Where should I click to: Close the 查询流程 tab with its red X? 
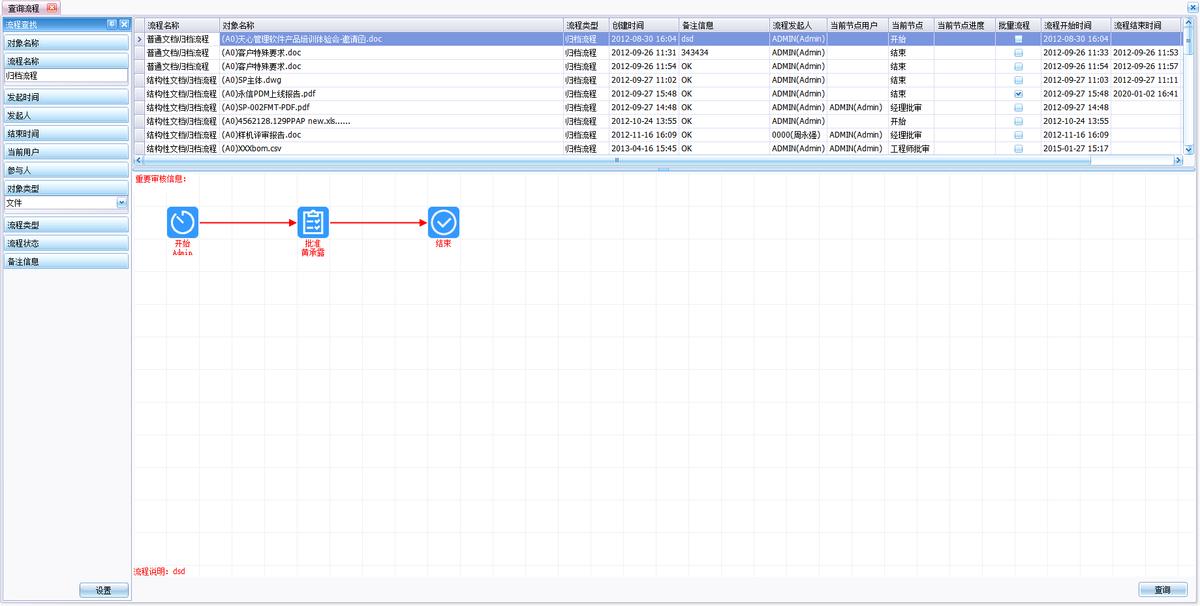[x=52, y=8]
